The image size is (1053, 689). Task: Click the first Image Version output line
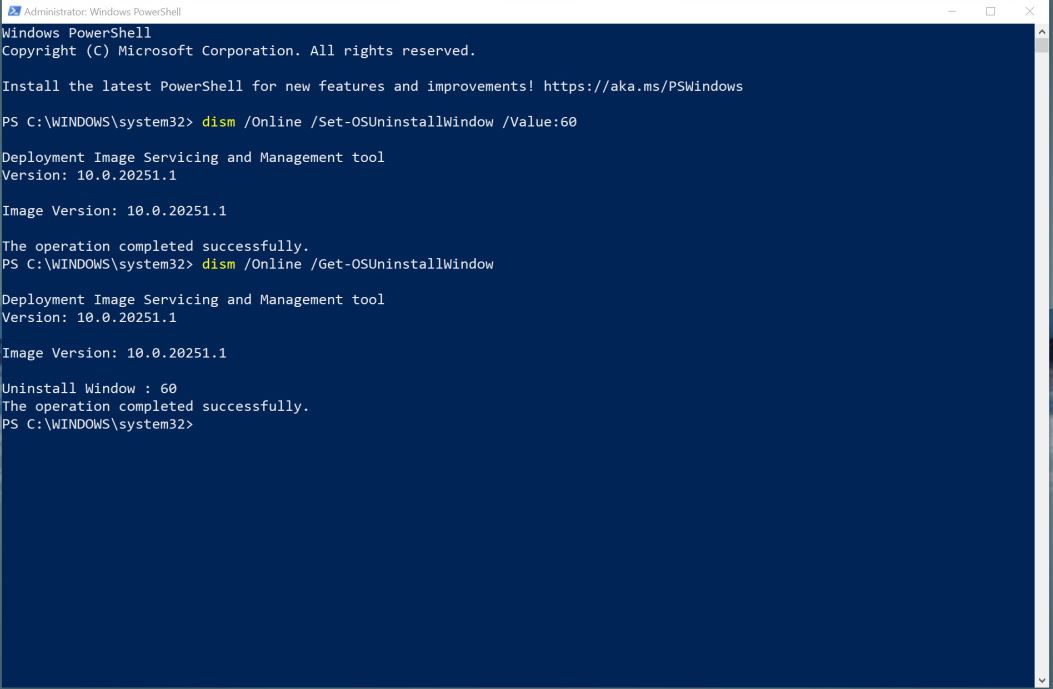point(114,211)
